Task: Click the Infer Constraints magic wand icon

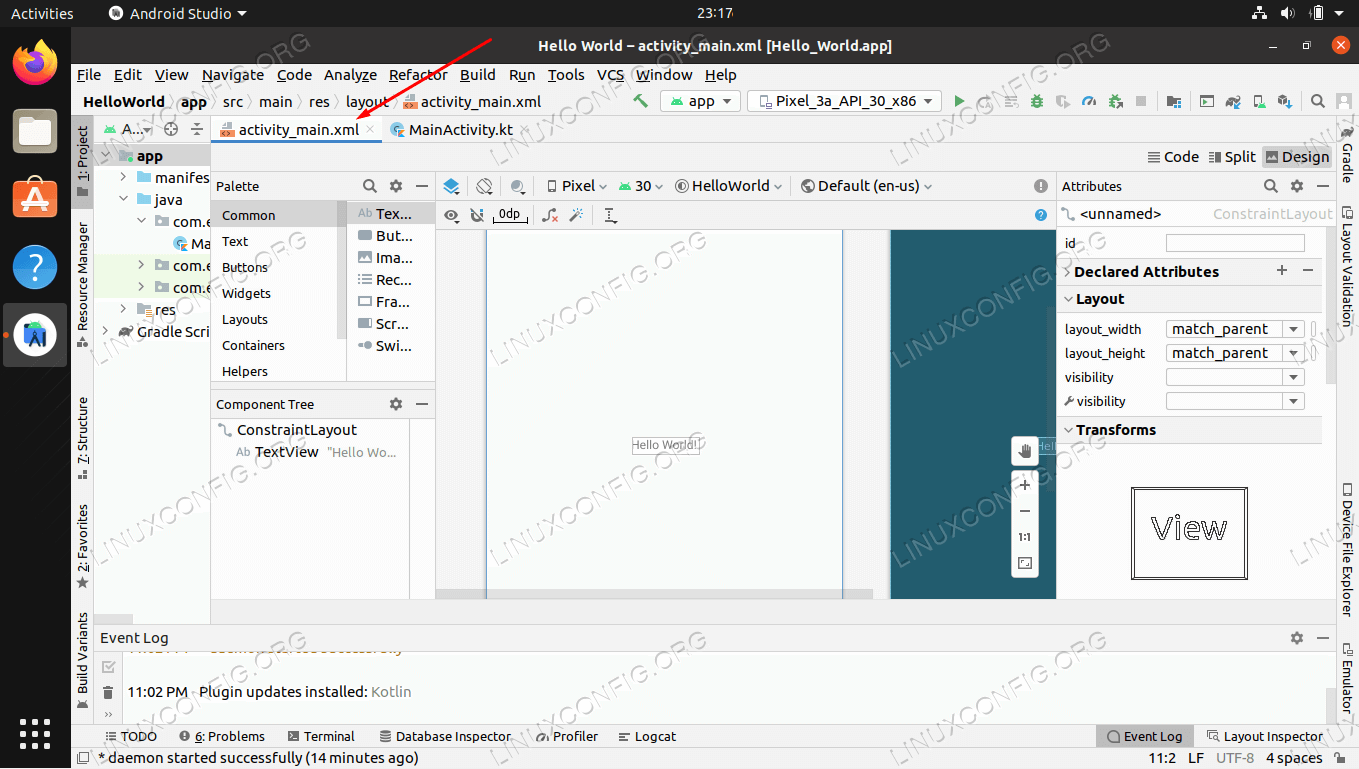Action: [576, 215]
